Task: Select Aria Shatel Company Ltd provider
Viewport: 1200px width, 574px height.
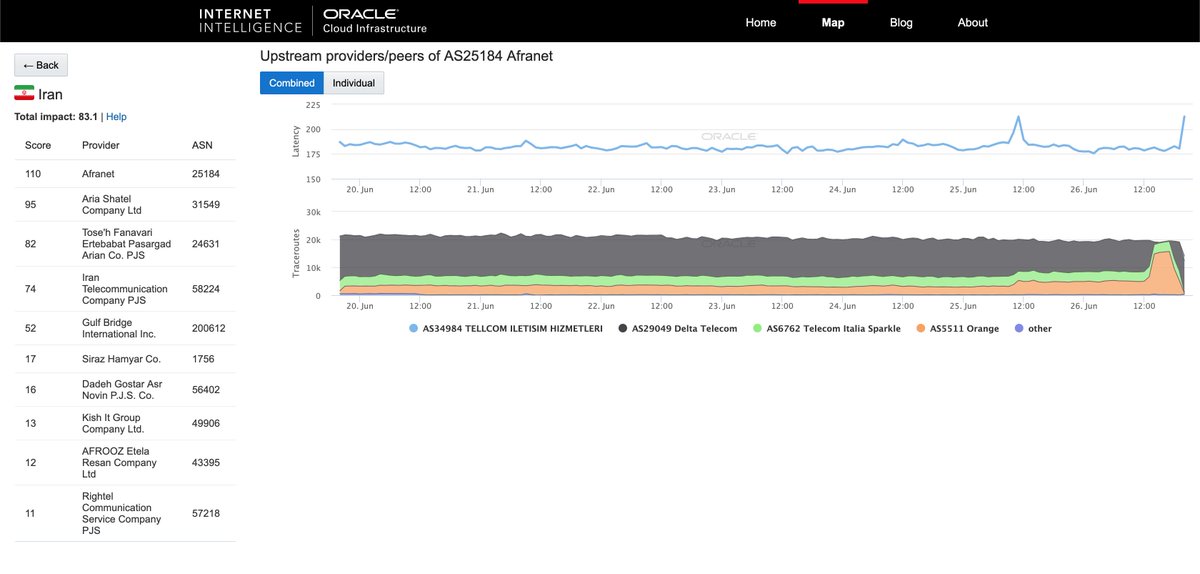Action: 125,205
